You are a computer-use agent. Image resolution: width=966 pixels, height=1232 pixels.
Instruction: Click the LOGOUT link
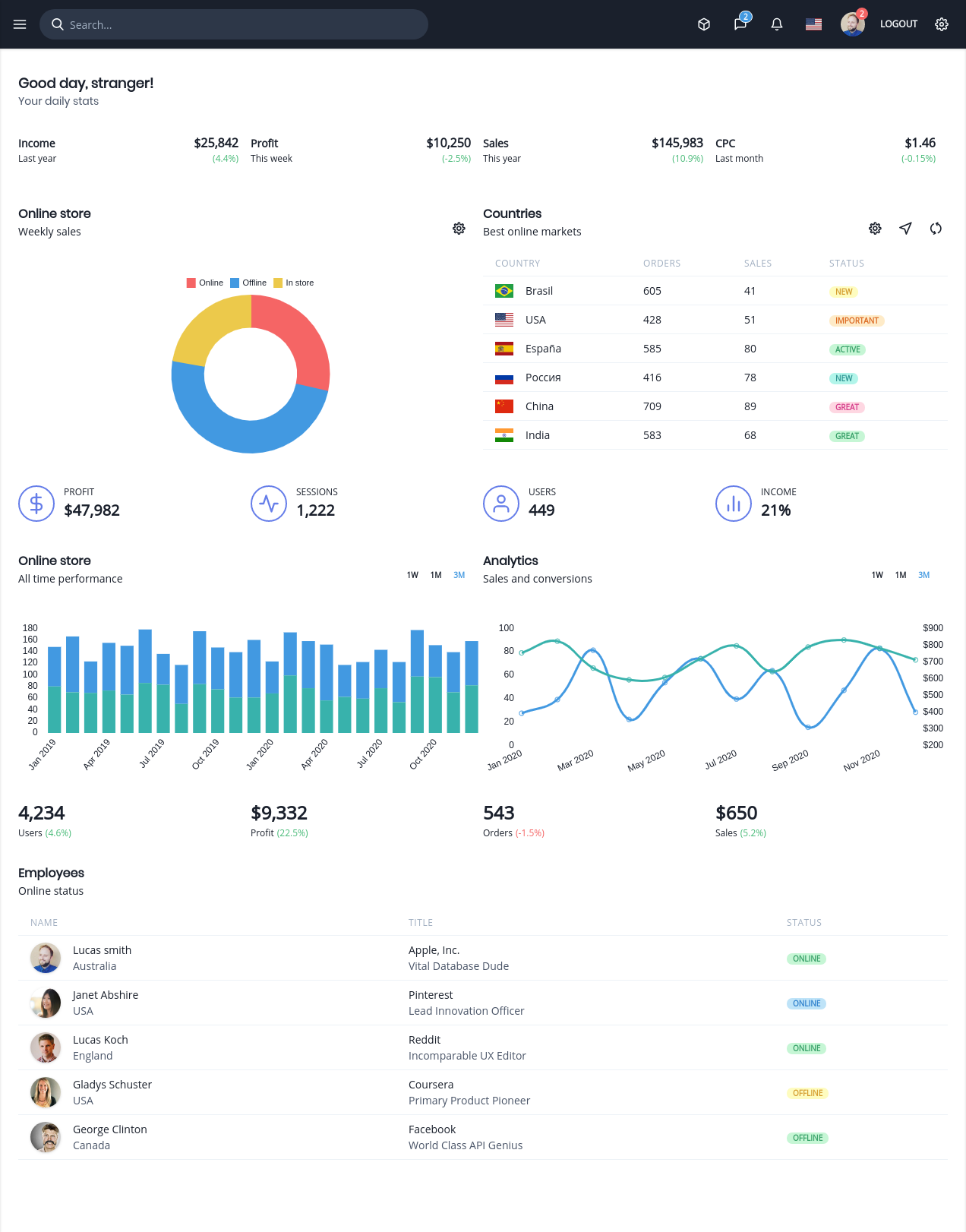898,24
